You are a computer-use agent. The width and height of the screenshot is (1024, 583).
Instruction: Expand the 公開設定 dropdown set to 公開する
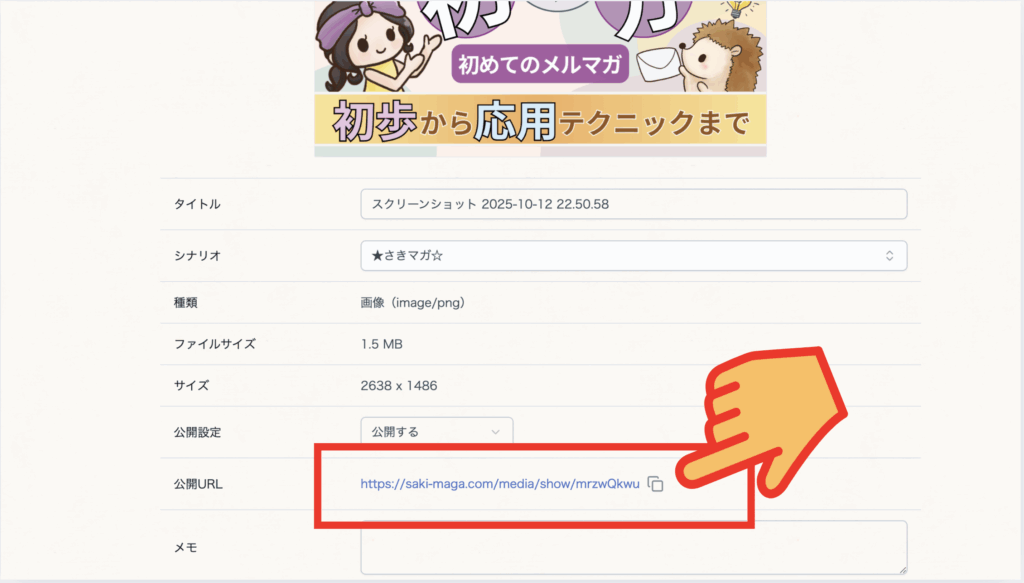436,432
